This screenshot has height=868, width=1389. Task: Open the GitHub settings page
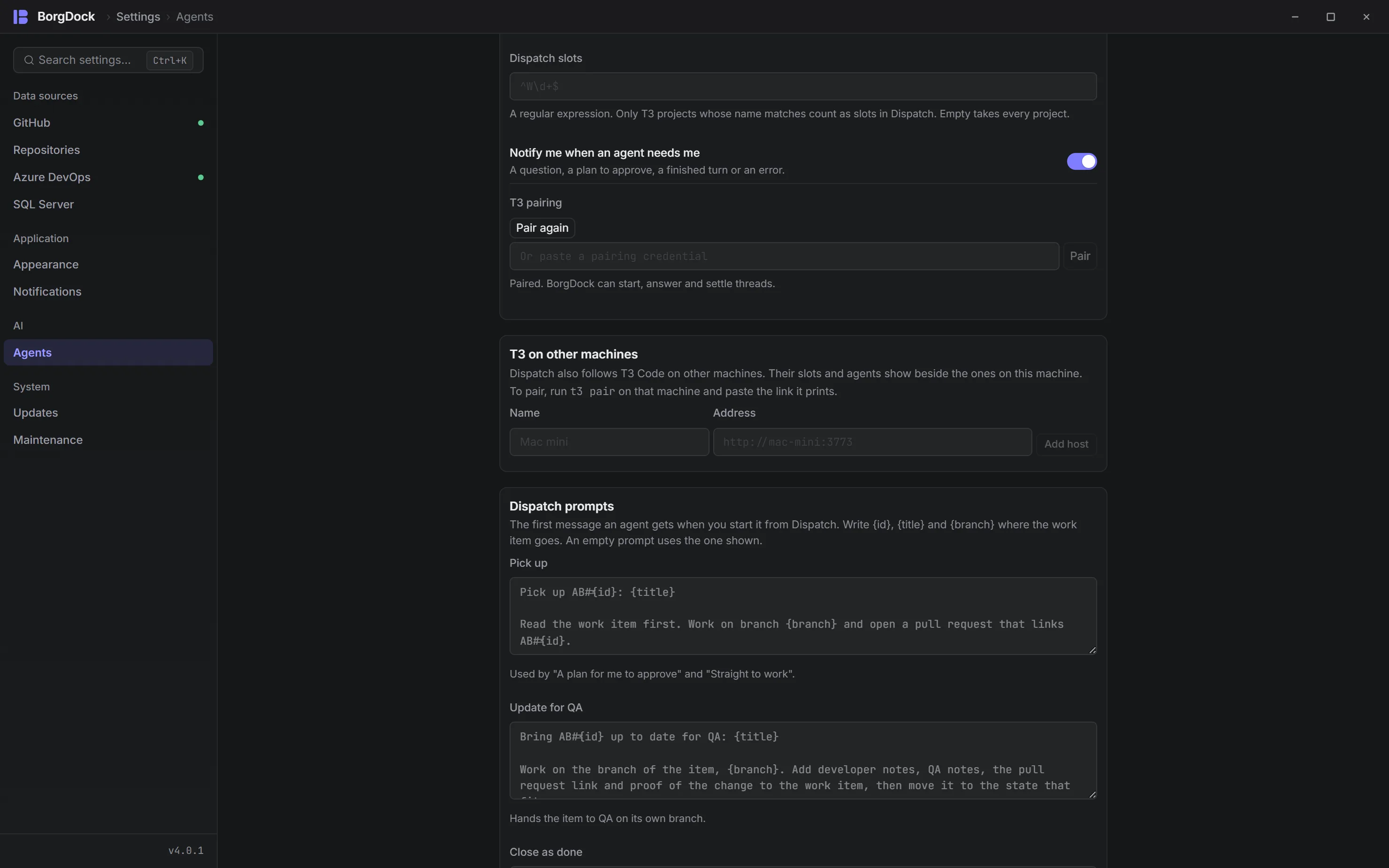click(108, 123)
